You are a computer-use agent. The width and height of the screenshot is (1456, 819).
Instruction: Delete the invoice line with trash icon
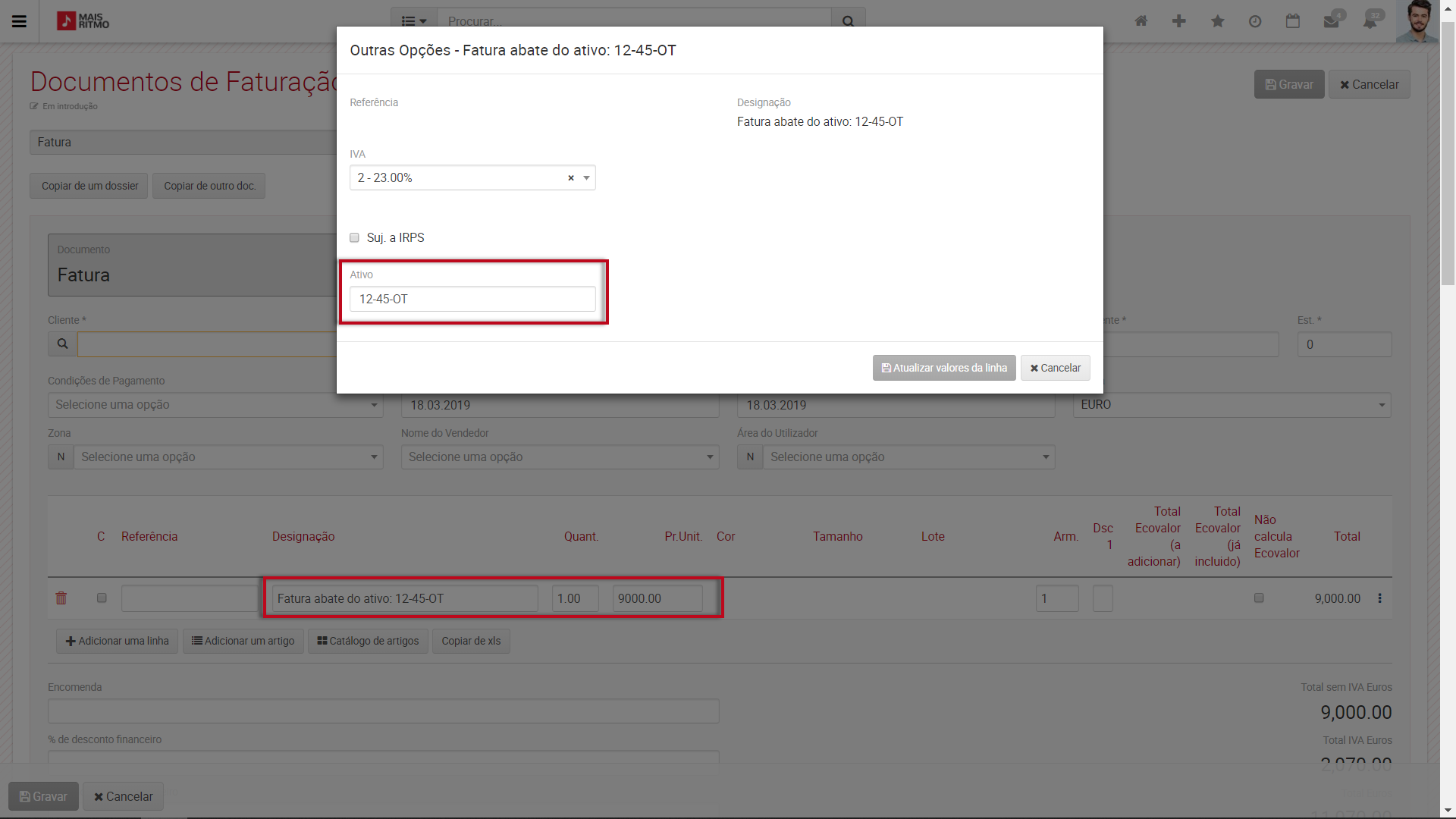coord(61,598)
